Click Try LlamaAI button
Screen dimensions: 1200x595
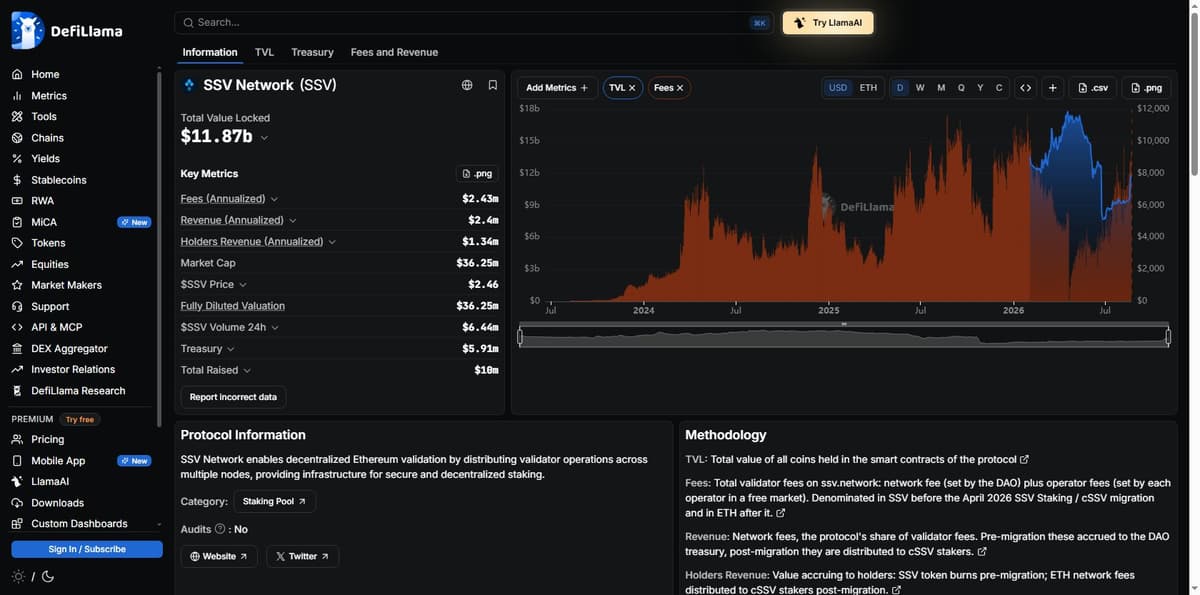(828, 23)
